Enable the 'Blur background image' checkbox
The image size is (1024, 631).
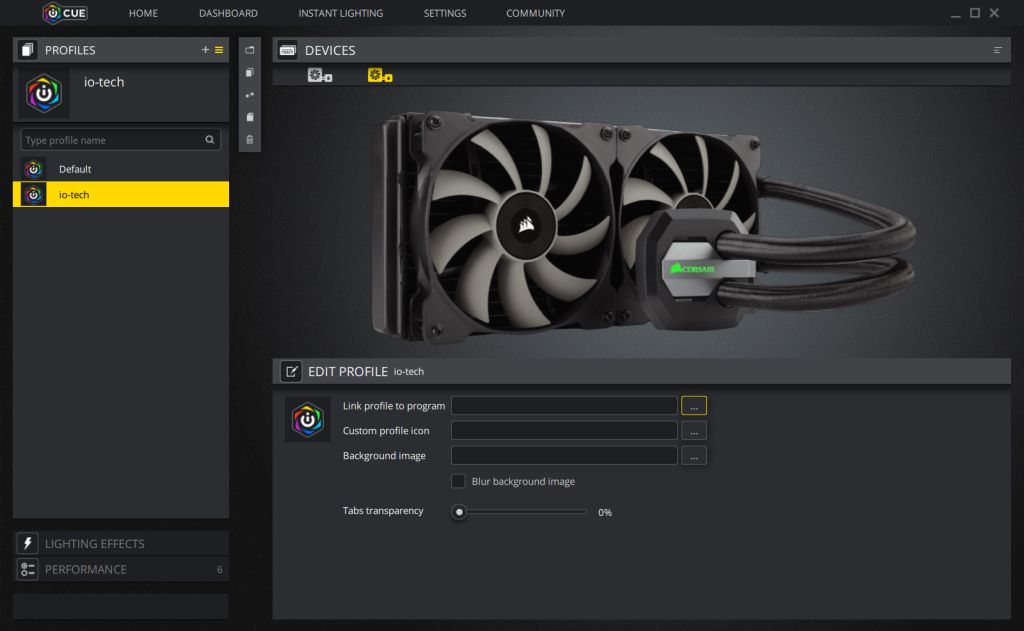[458, 481]
